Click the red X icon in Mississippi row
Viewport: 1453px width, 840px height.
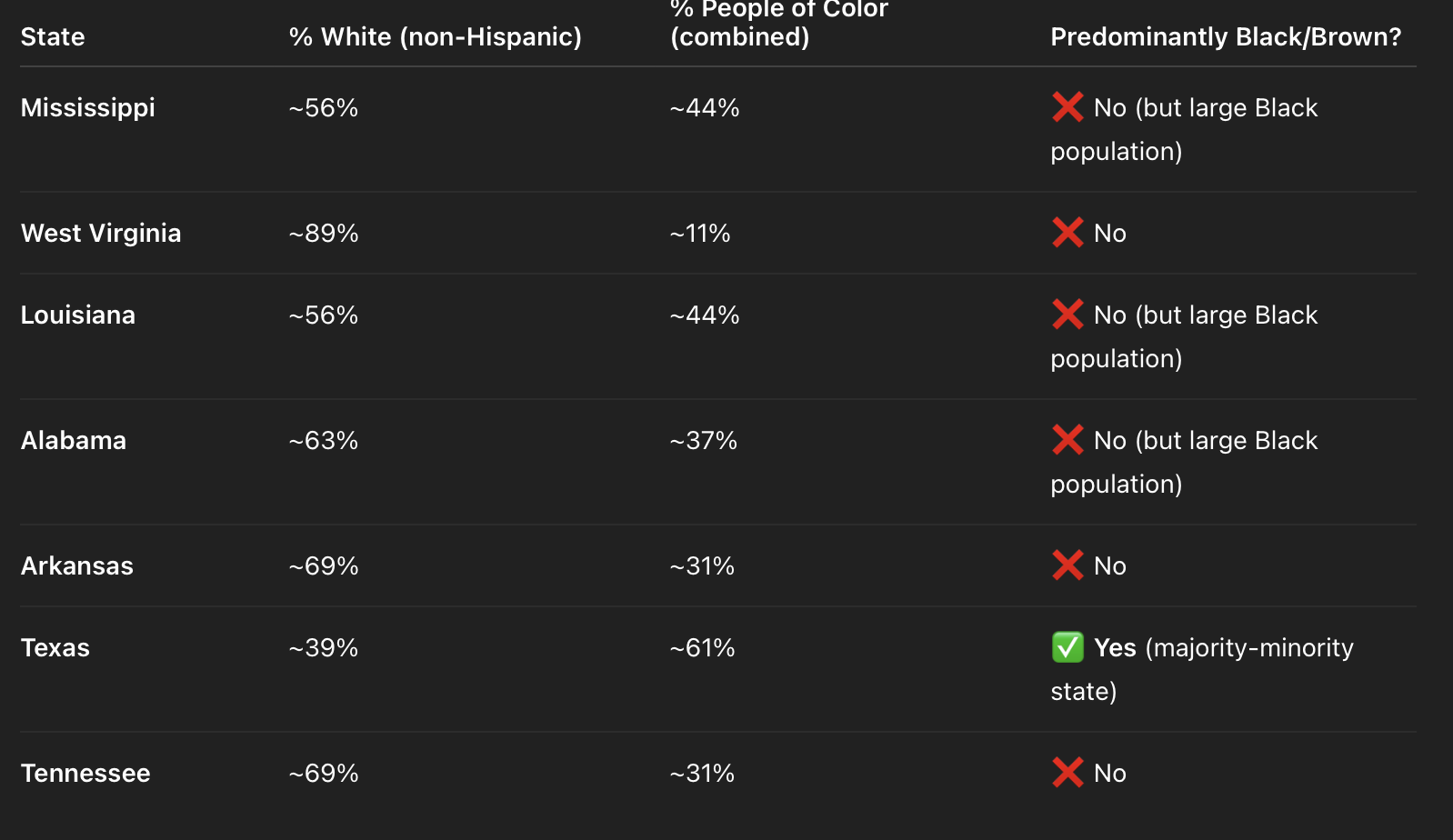1067,107
